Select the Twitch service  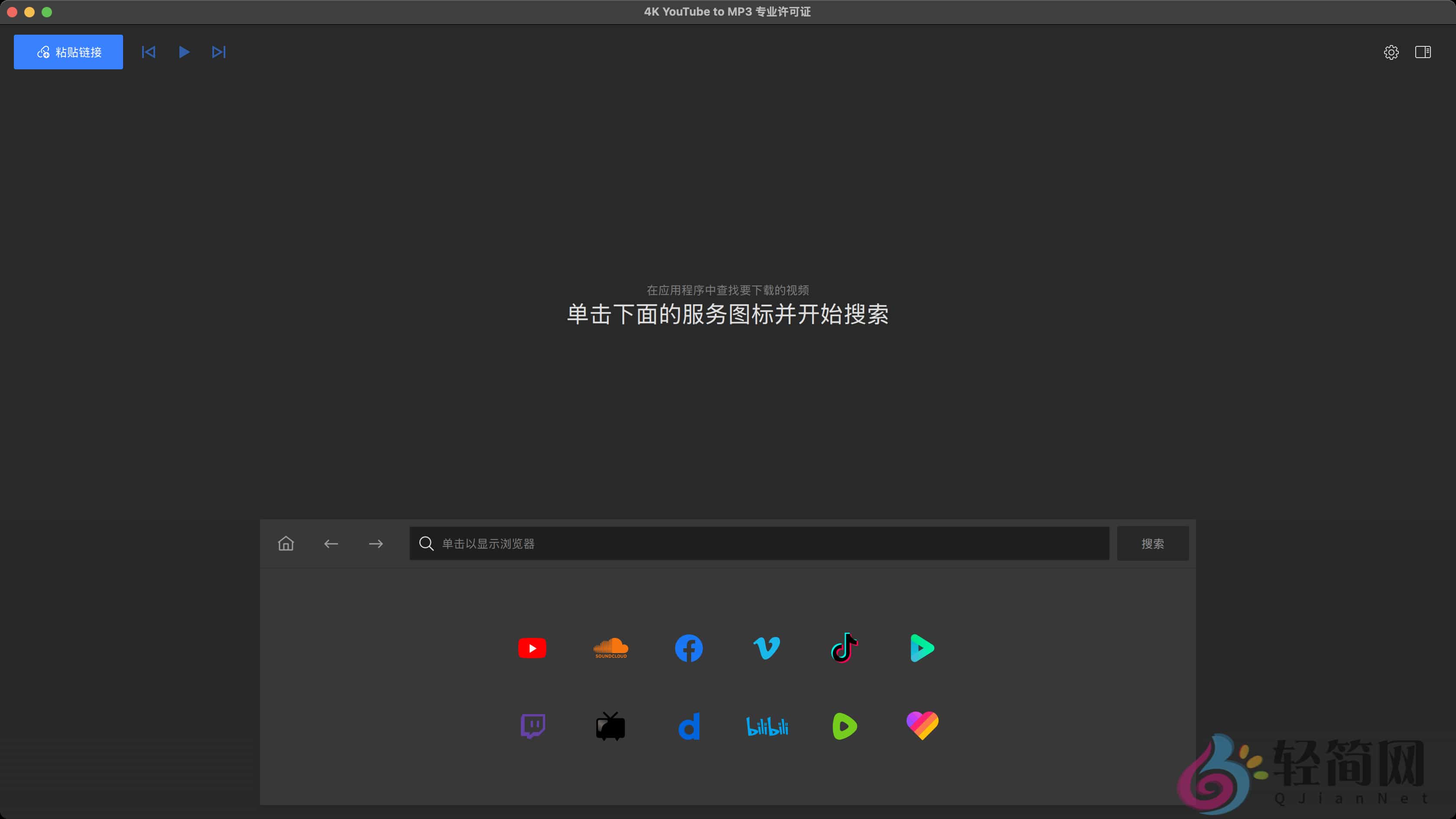point(532,727)
